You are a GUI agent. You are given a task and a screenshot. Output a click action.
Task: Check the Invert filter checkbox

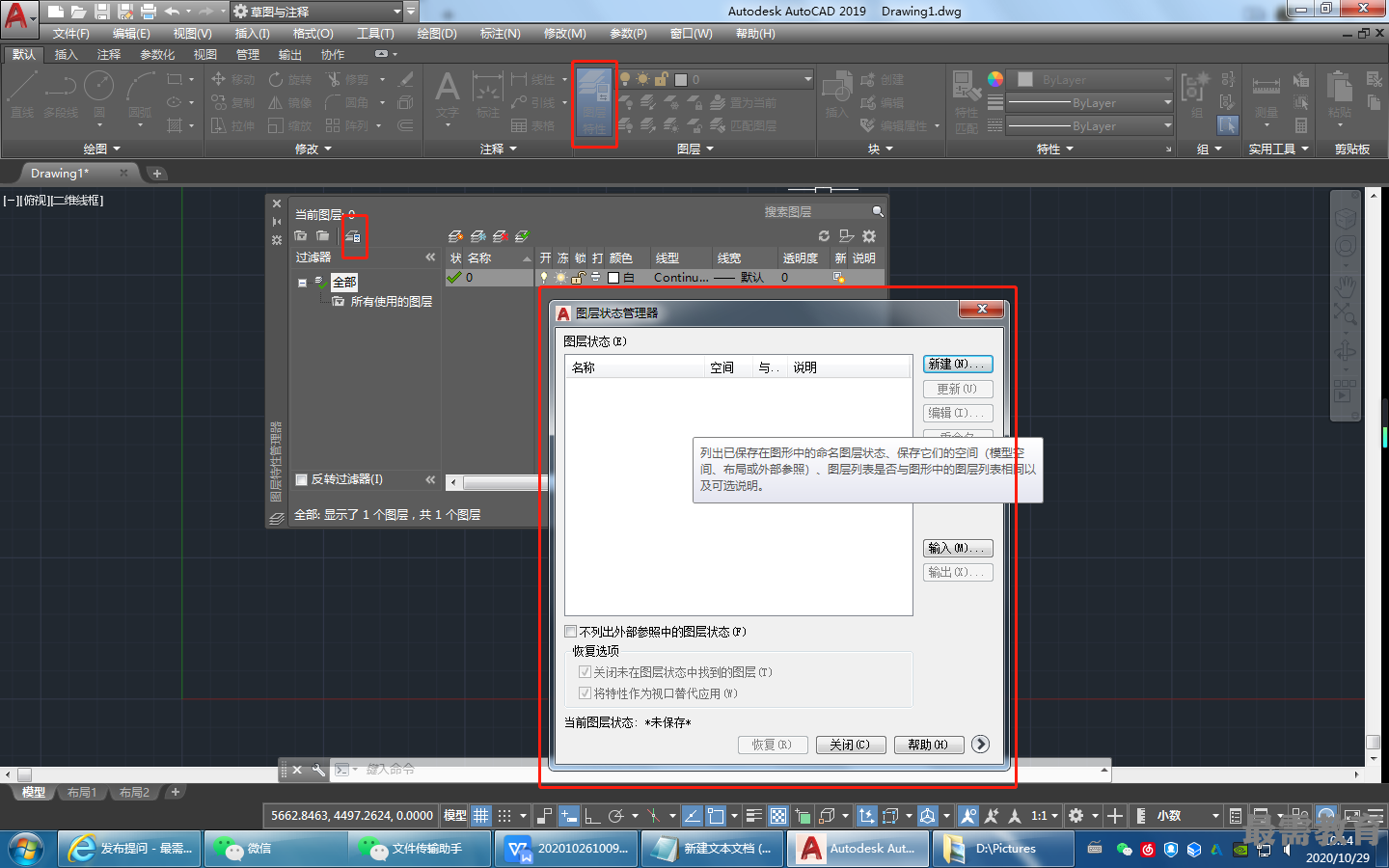pyautogui.click(x=301, y=479)
